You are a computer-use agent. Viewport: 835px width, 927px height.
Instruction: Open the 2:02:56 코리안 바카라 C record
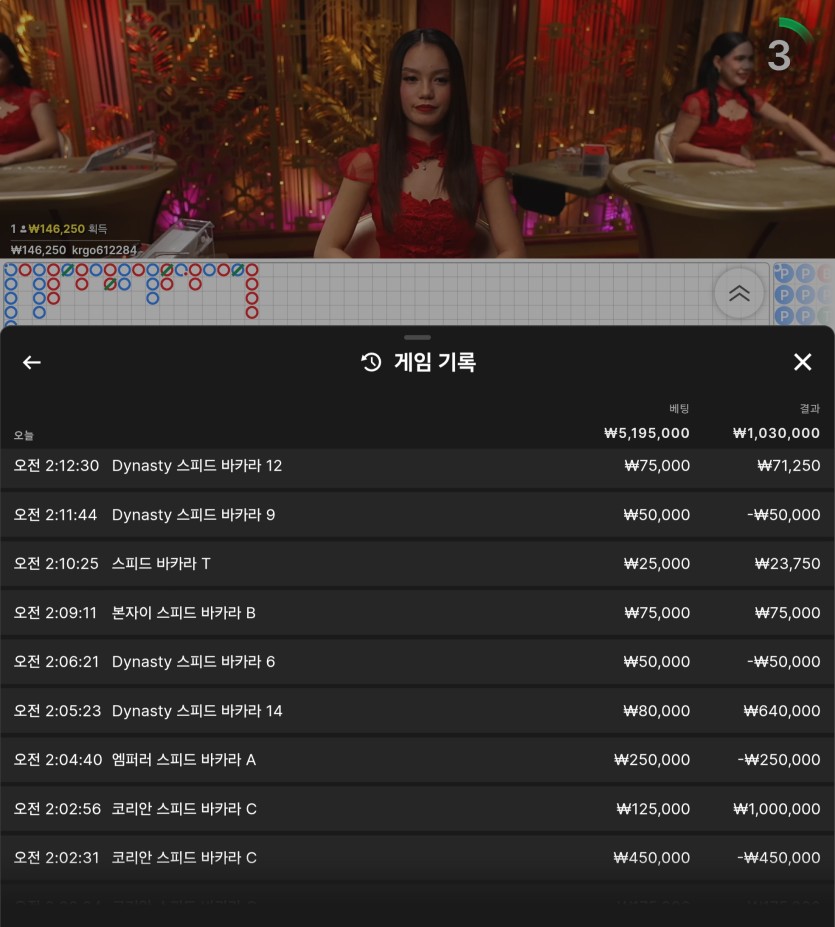point(418,809)
